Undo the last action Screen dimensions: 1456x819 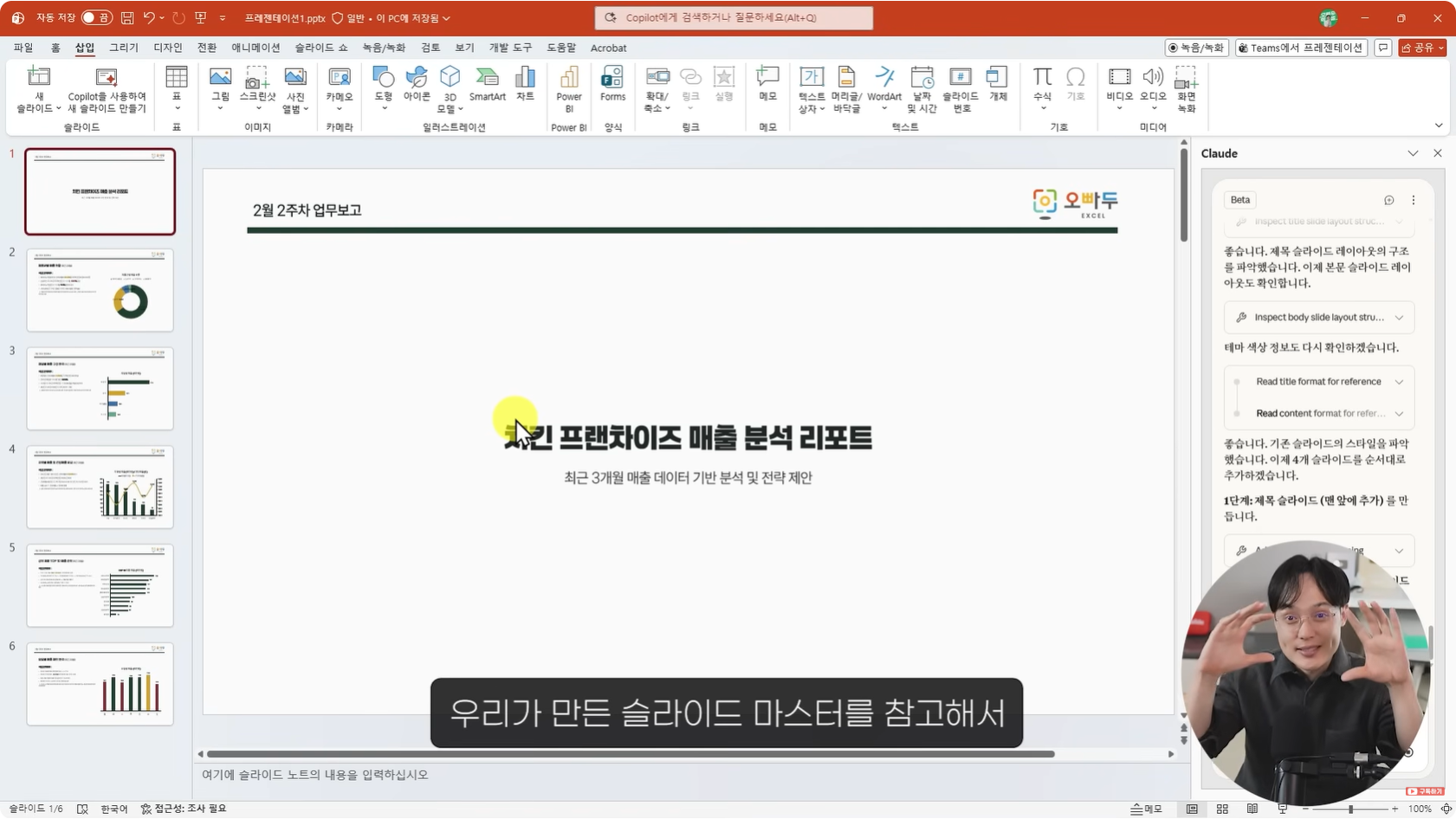coord(149,17)
